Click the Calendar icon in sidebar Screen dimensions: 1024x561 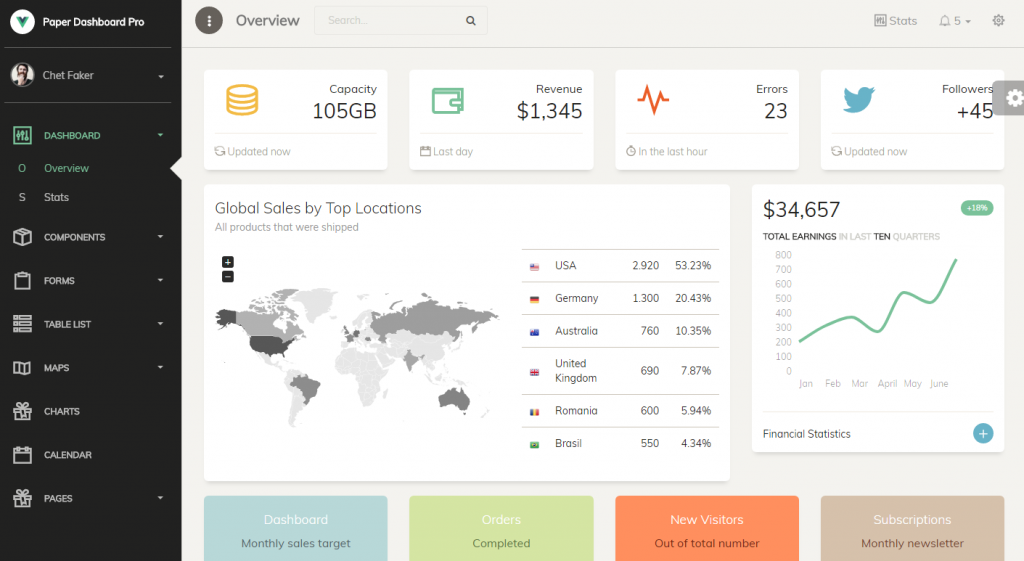[23, 455]
